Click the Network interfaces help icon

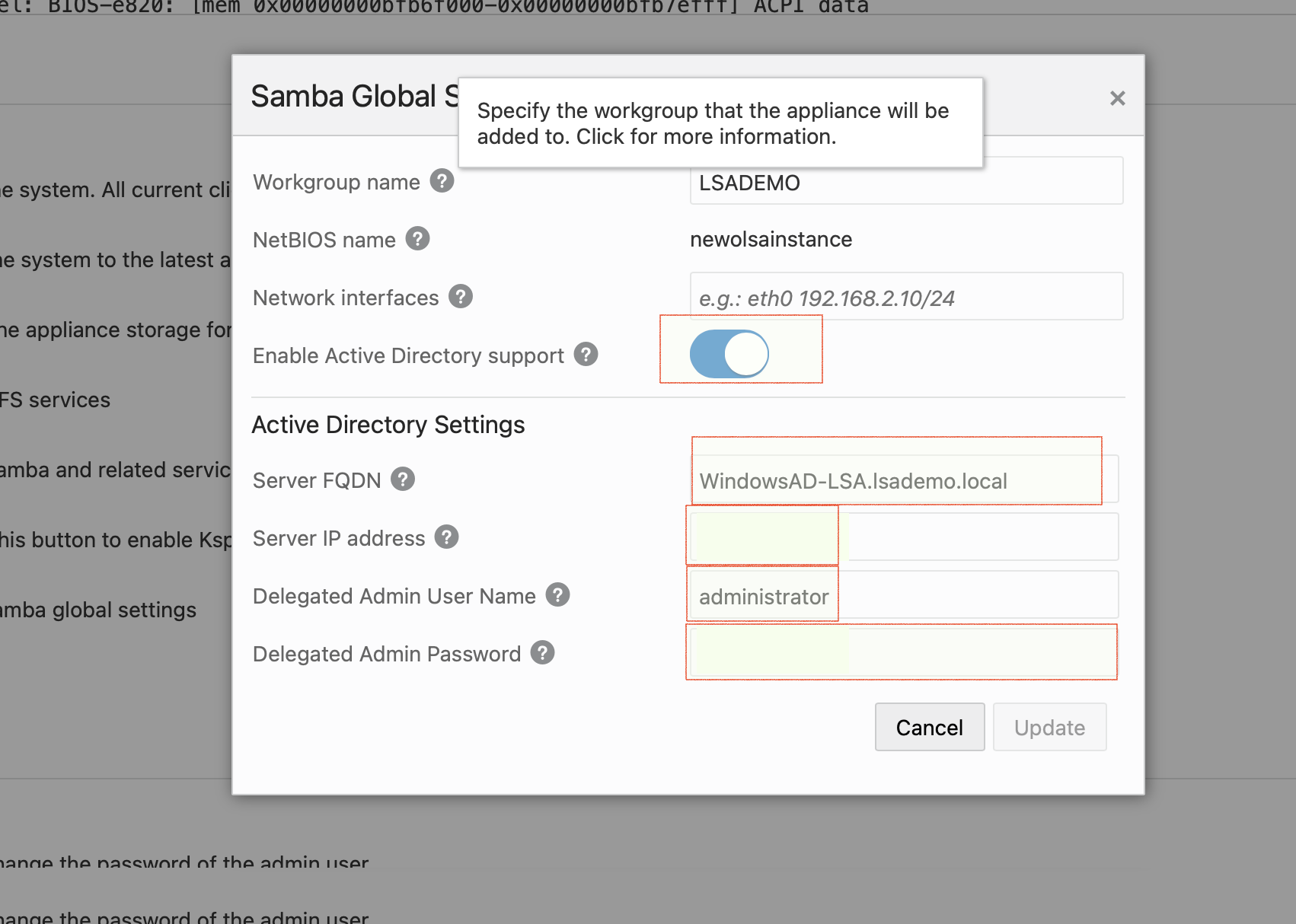pos(460,298)
